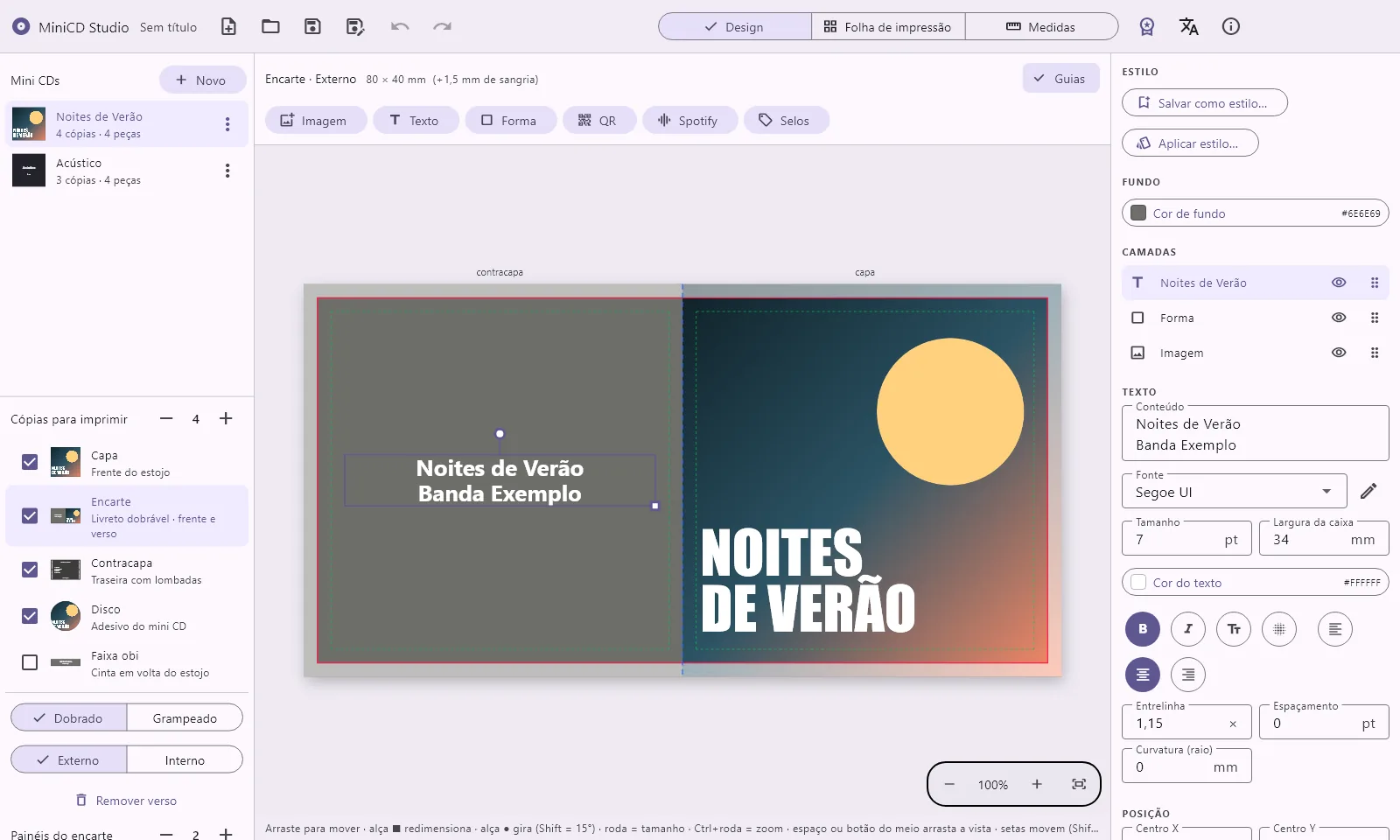The image size is (1400, 840).
Task: Add a QR code element
Action: [598, 120]
